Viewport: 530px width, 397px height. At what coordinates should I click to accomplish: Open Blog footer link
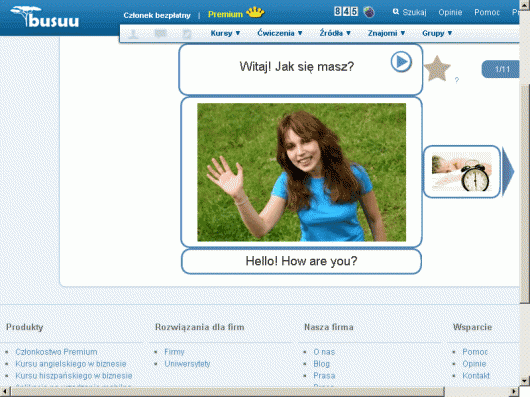click(321, 364)
